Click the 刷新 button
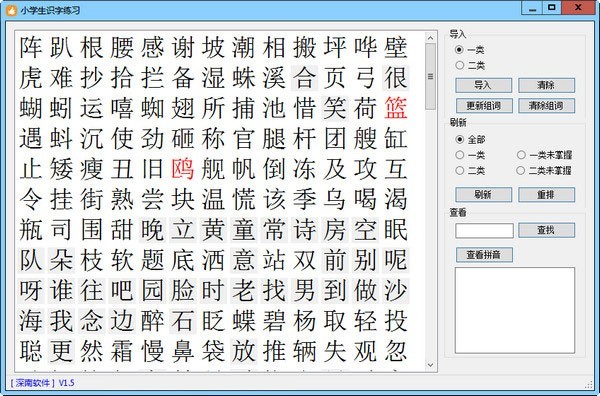 coord(483,195)
